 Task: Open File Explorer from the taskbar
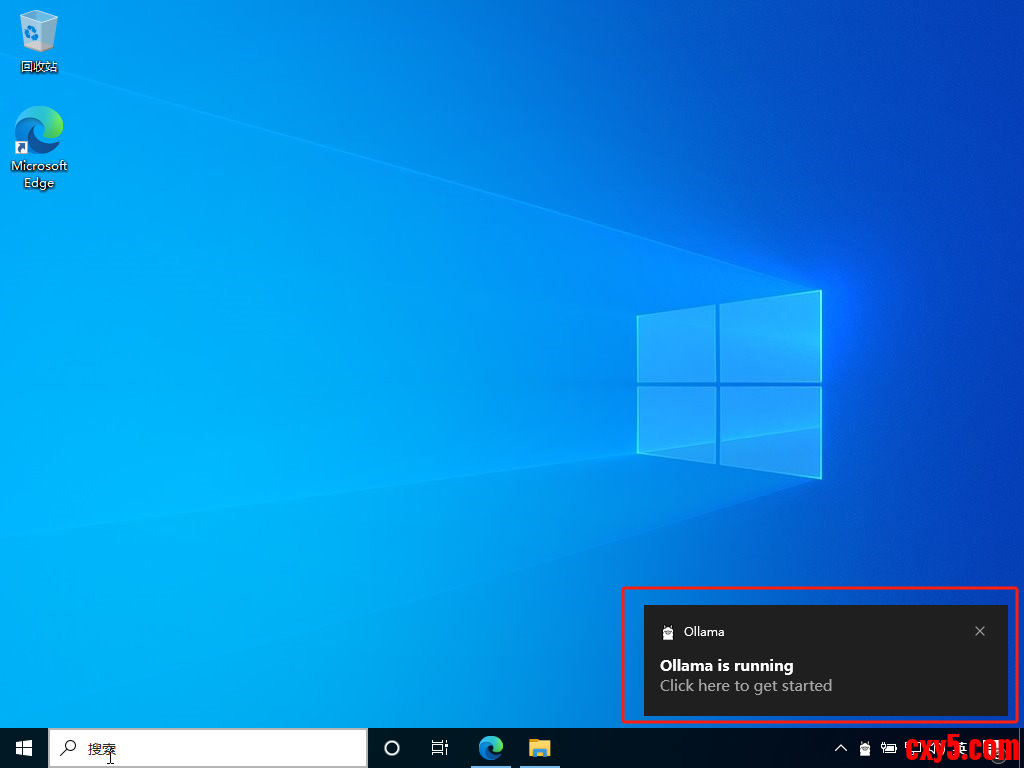point(540,748)
